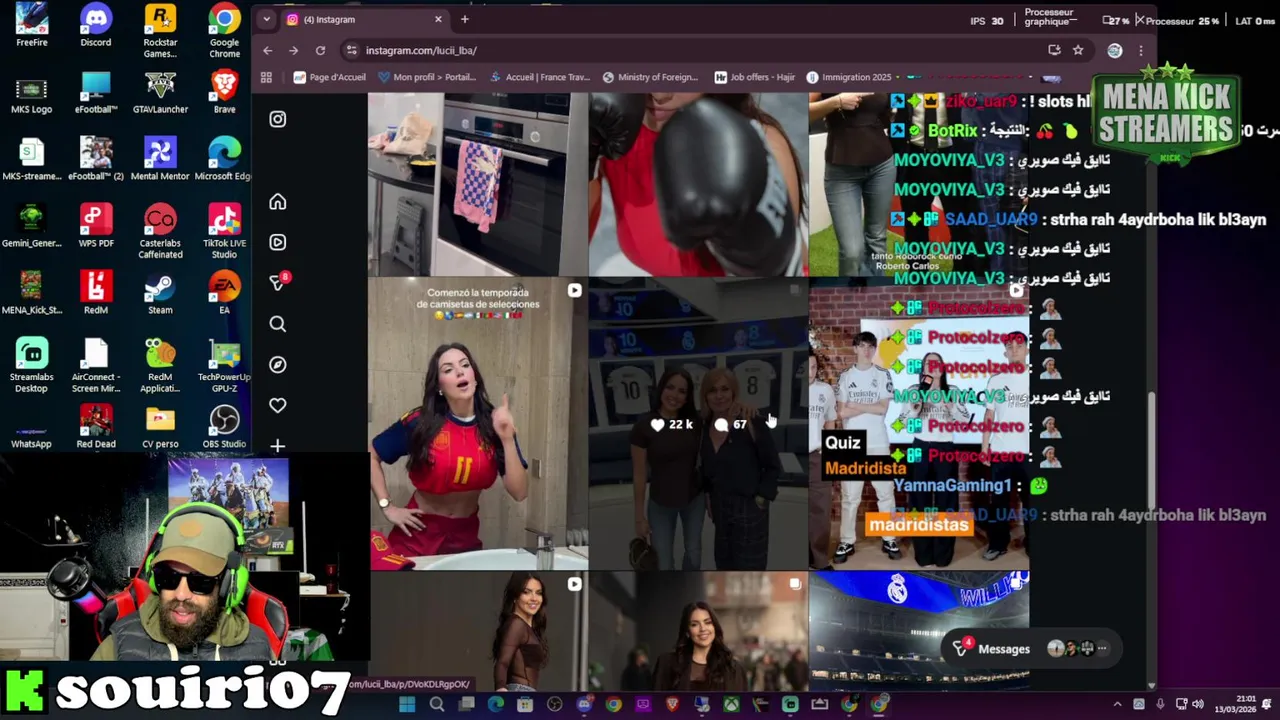Open Instagram Home from the sidebar
Screen dimensions: 1280x720
click(277, 202)
